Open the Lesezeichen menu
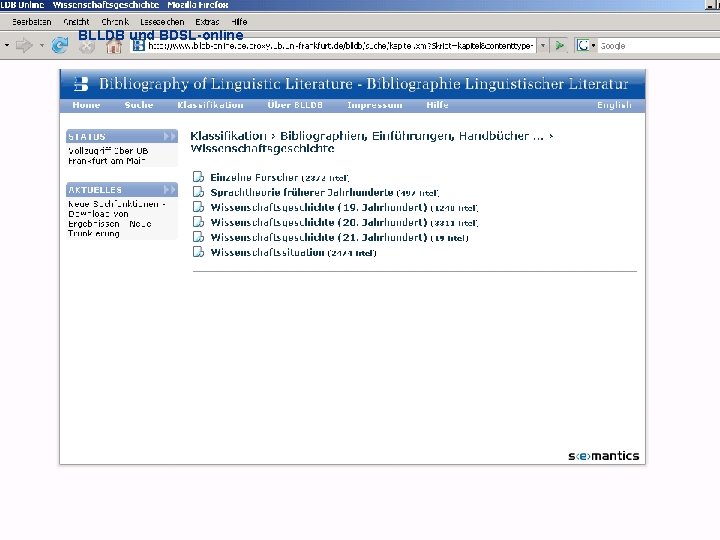The height and width of the screenshot is (540, 720). [162, 22]
